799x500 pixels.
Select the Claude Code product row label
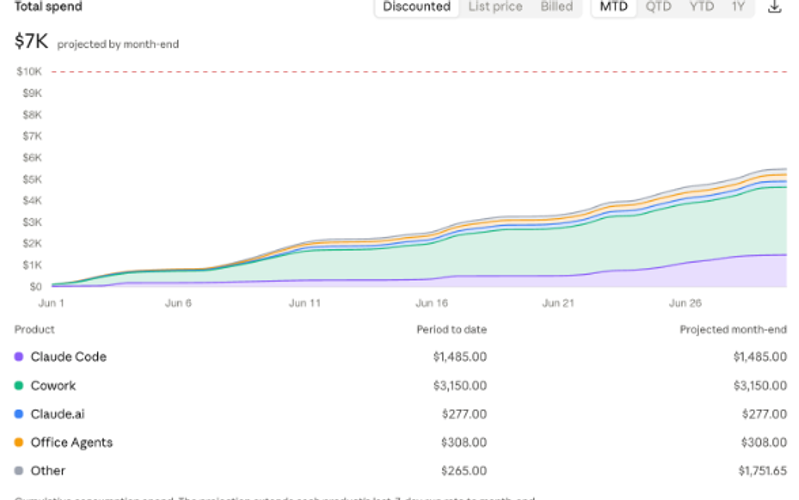click(x=68, y=357)
